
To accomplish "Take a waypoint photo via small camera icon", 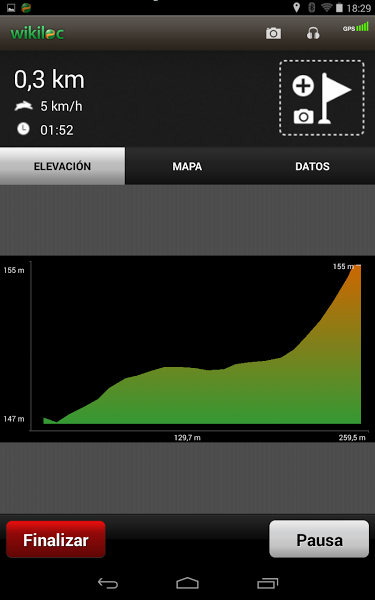I will click(304, 116).
